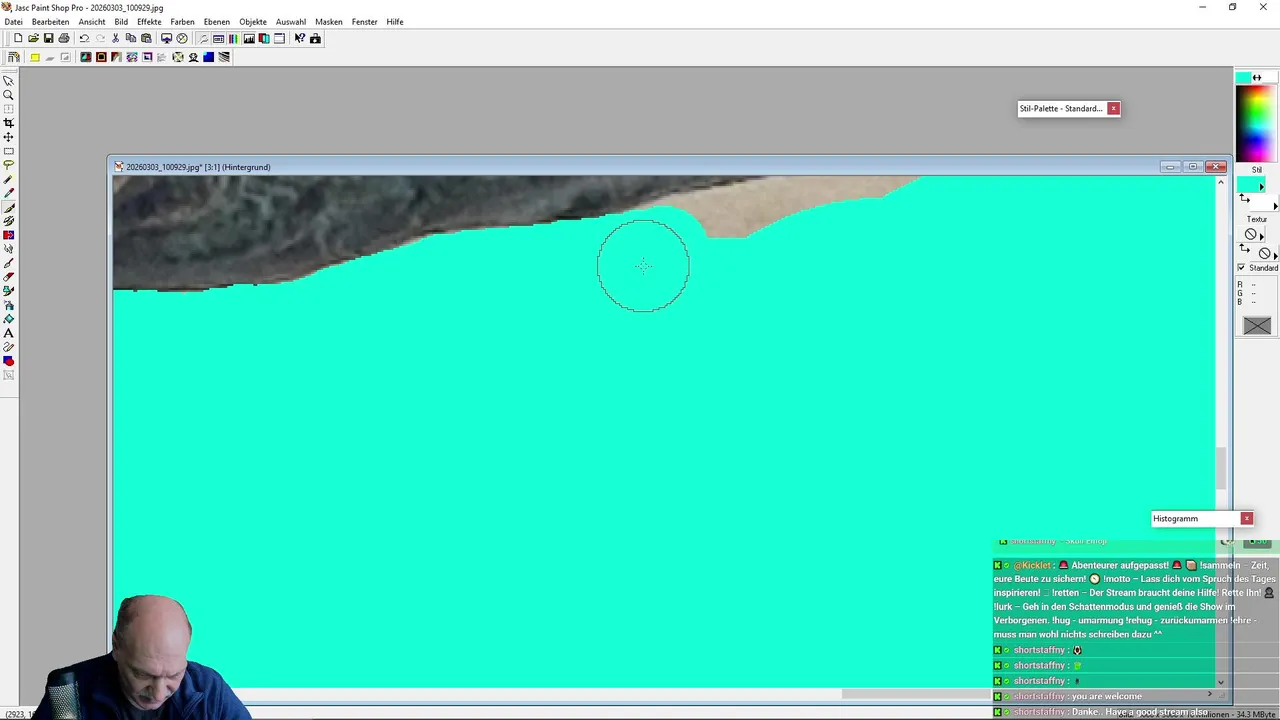This screenshot has width=1280, height=720.
Task: Cut selection with scissors icon
Action: (x=116, y=38)
